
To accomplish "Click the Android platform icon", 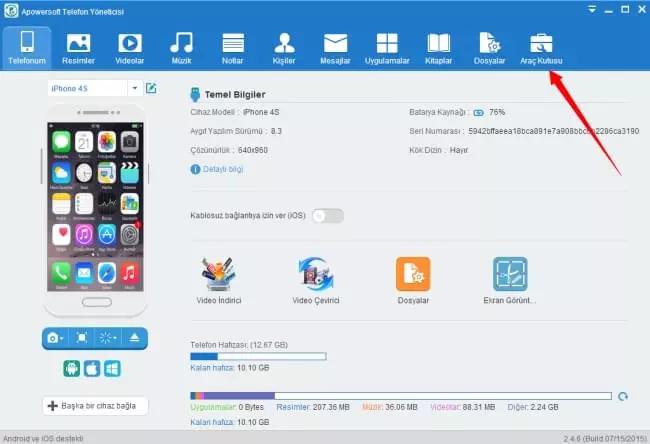I will [72, 368].
